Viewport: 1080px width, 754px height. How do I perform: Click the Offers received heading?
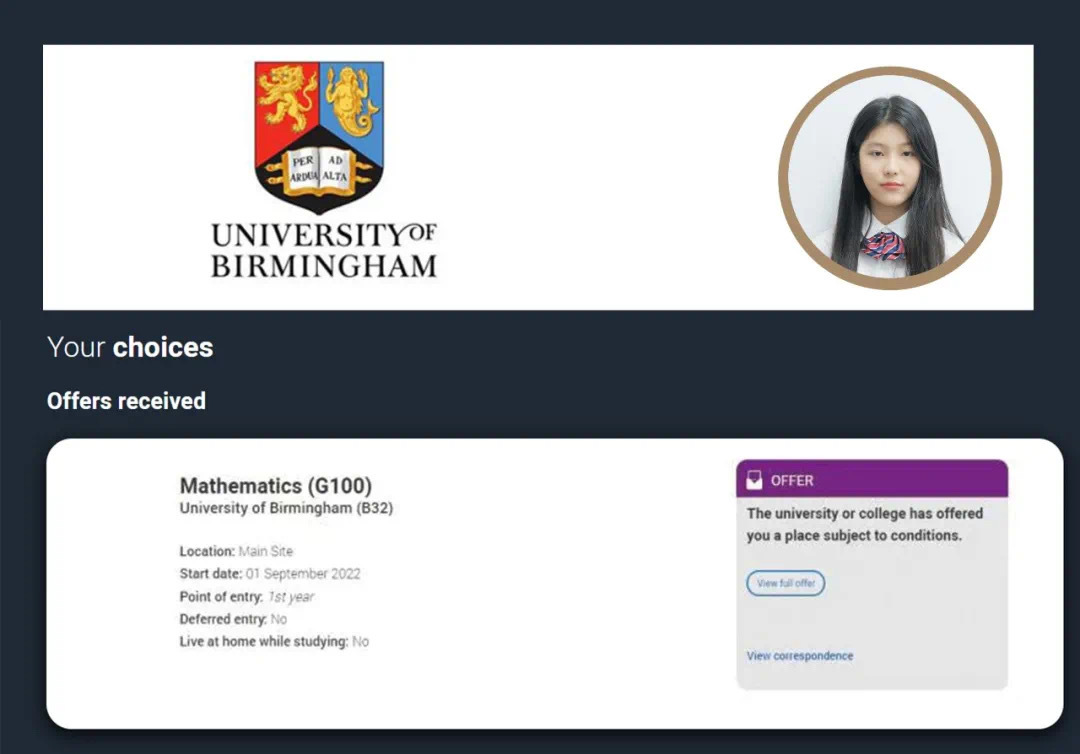pyautogui.click(x=126, y=401)
